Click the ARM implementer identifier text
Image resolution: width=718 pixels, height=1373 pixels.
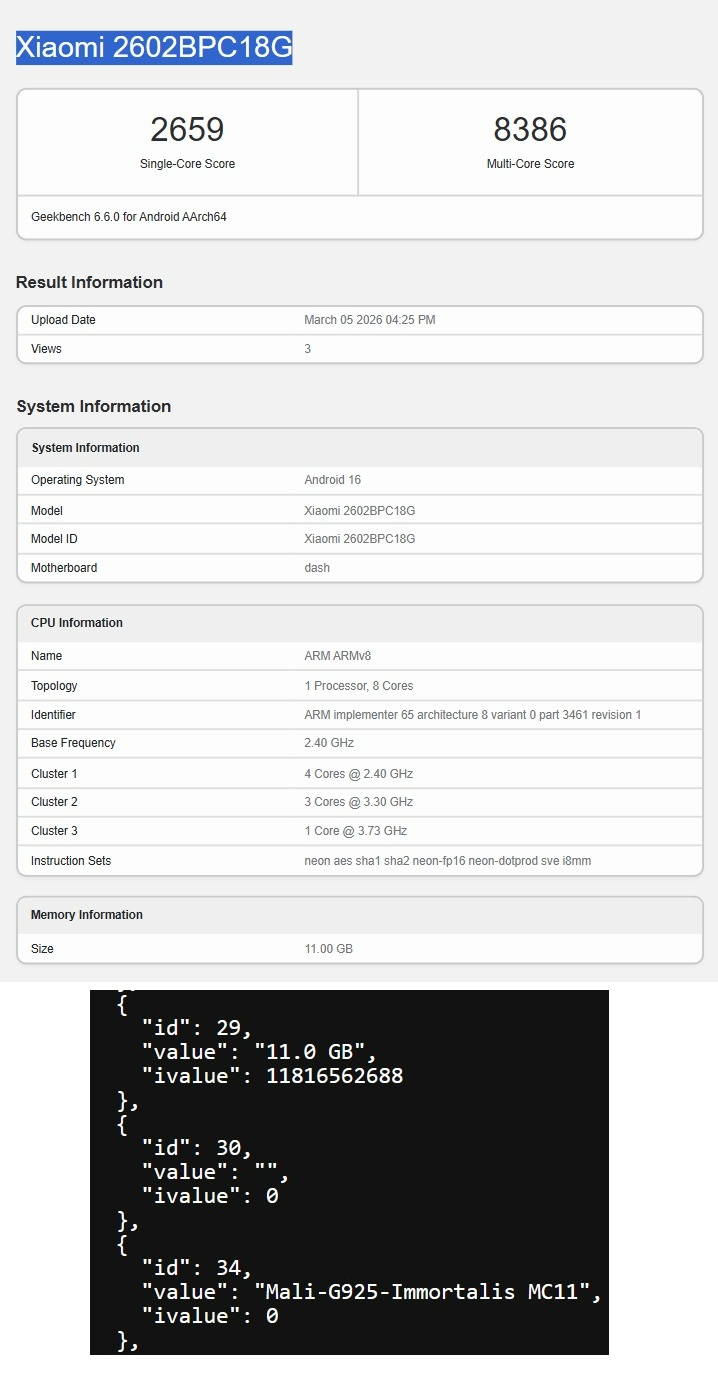click(472, 715)
